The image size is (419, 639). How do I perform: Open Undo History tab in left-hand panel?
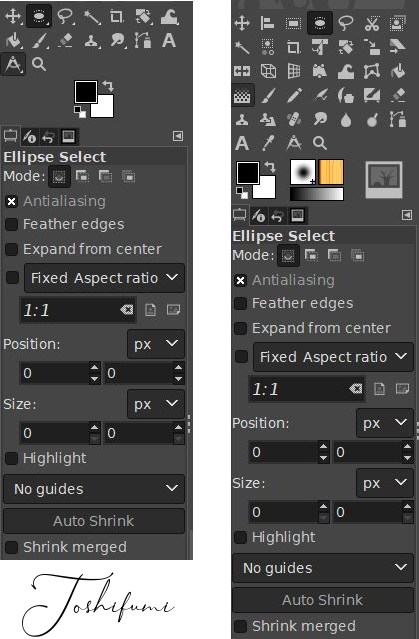pyautogui.click(x=48, y=137)
